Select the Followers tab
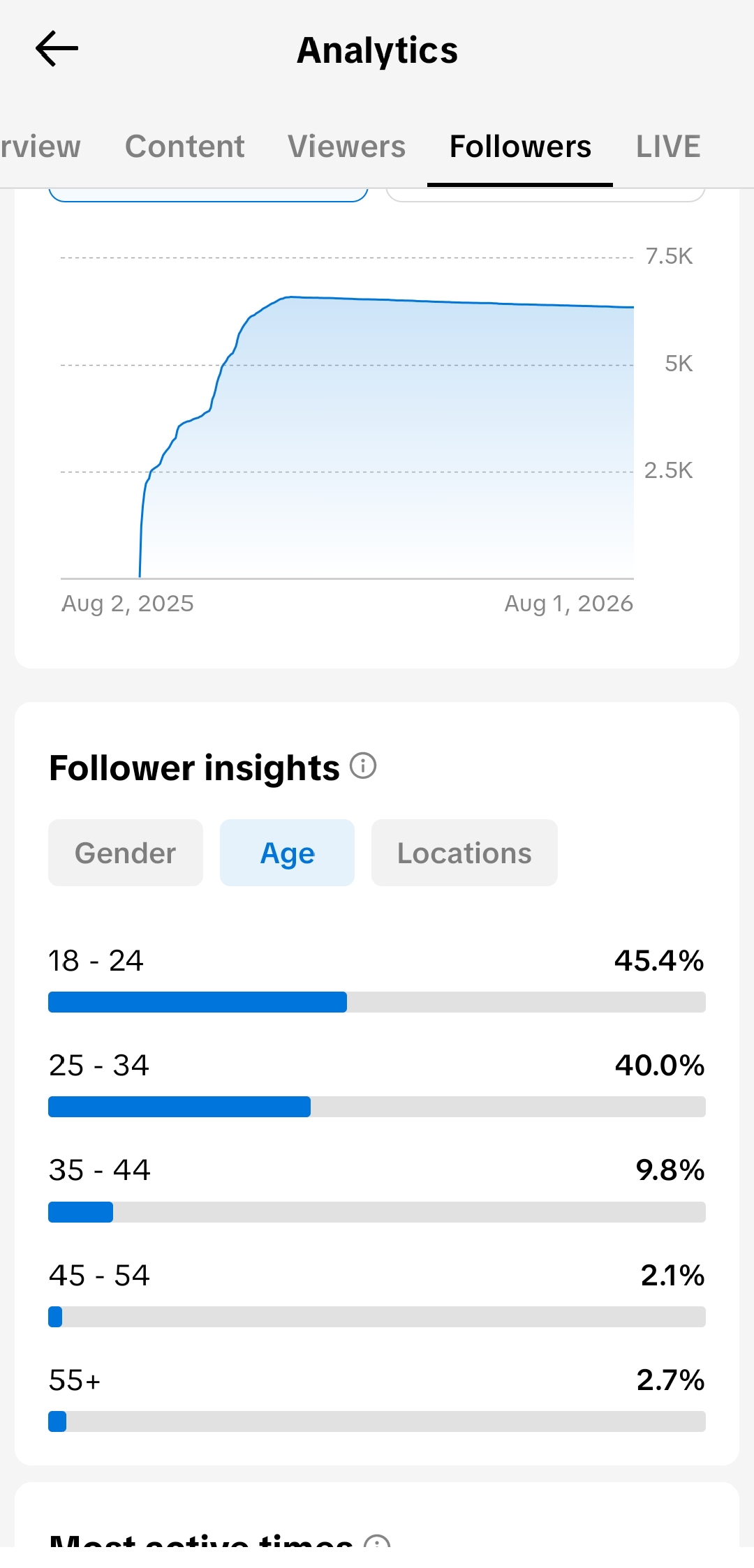This screenshot has height=1568, width=754. point(520,147)
